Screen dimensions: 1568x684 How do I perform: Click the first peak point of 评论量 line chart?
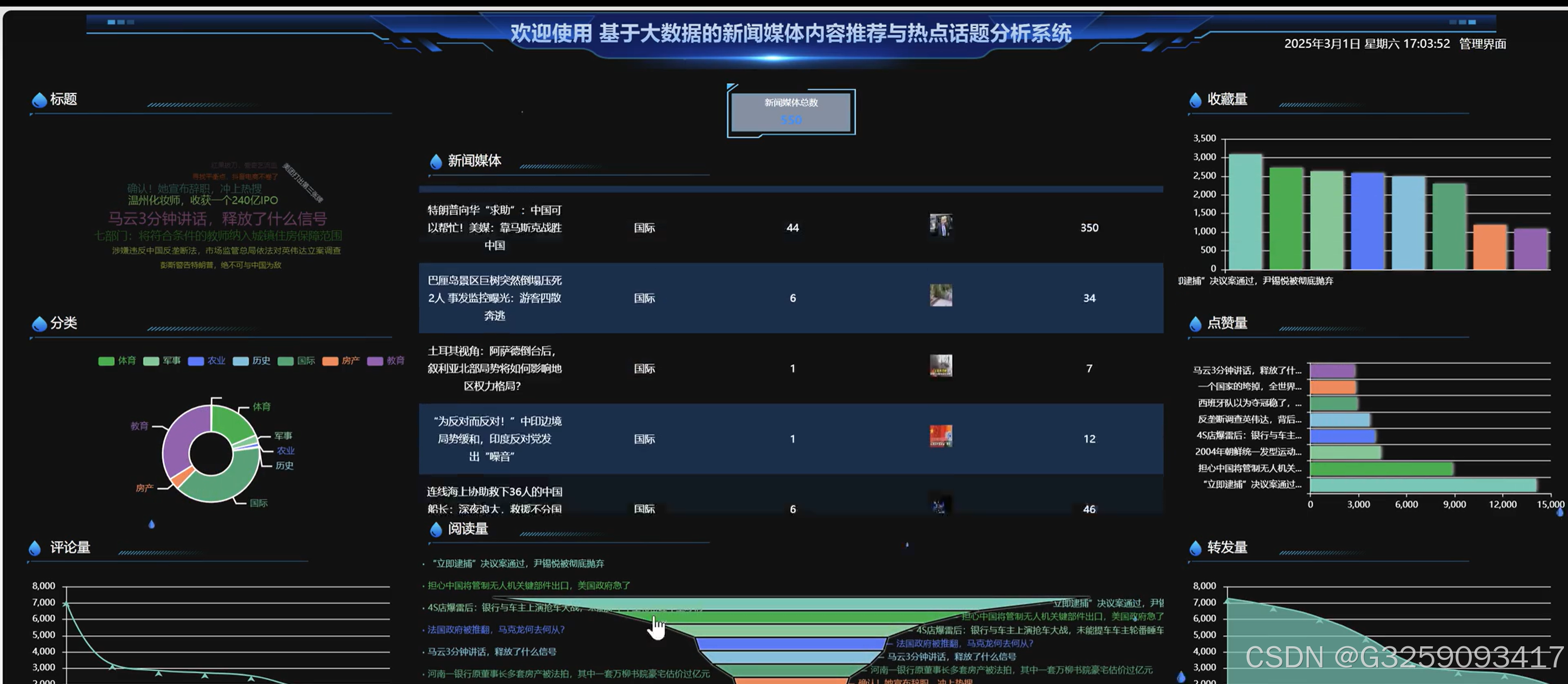(66, 604)
